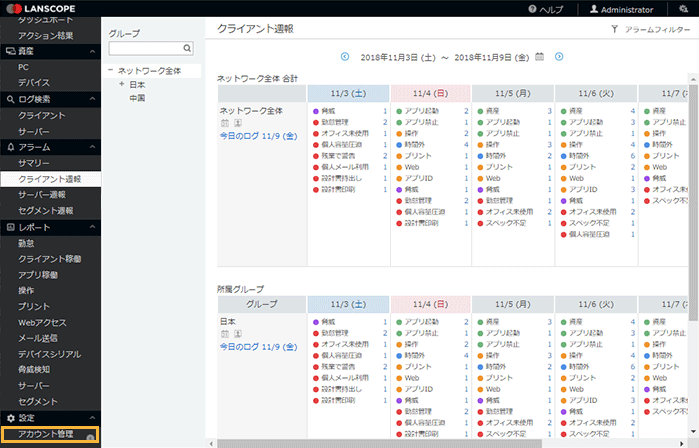Click into the group search input field
This screenshot has width=699, height=448.
tap(145, 47)
